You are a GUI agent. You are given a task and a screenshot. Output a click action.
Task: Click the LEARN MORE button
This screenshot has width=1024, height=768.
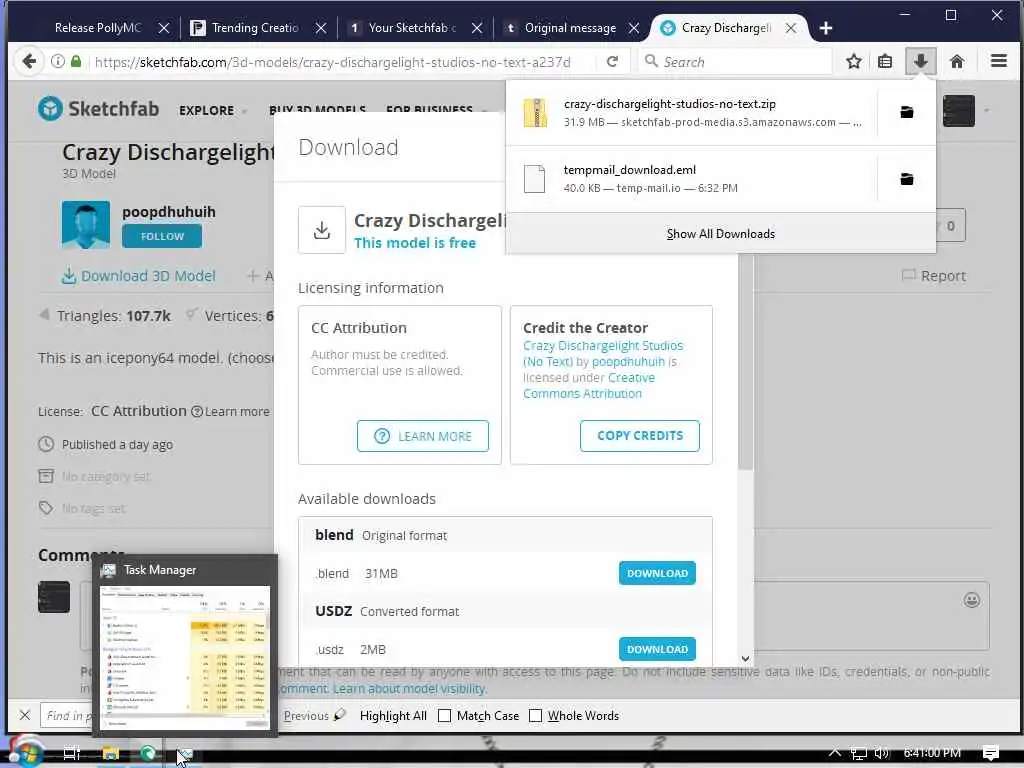pyautogui.click(x=423, y=436)
